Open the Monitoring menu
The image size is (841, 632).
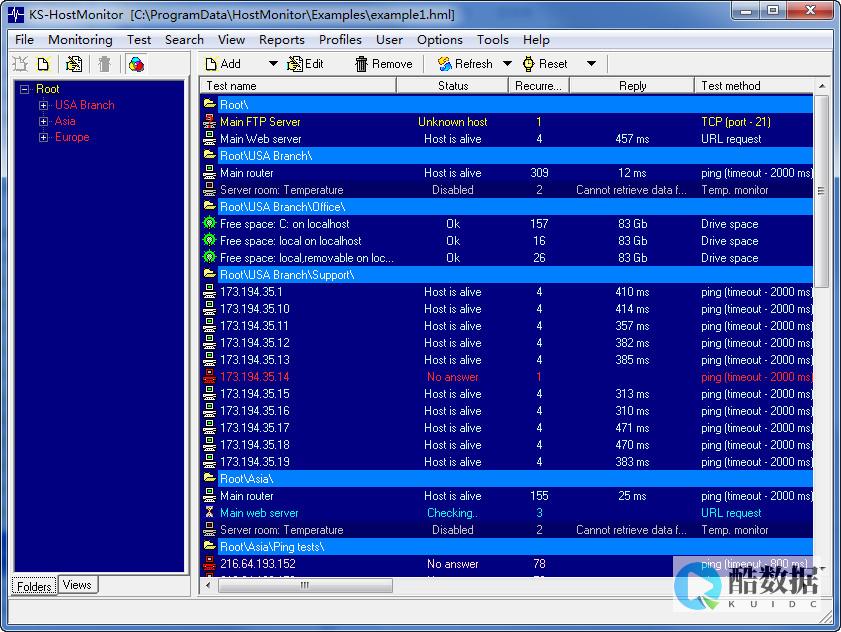(x=80, y=40)
